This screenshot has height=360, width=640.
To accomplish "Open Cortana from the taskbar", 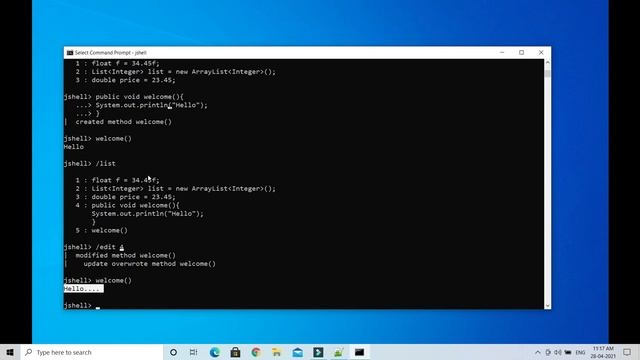I will tap(173, 352).
